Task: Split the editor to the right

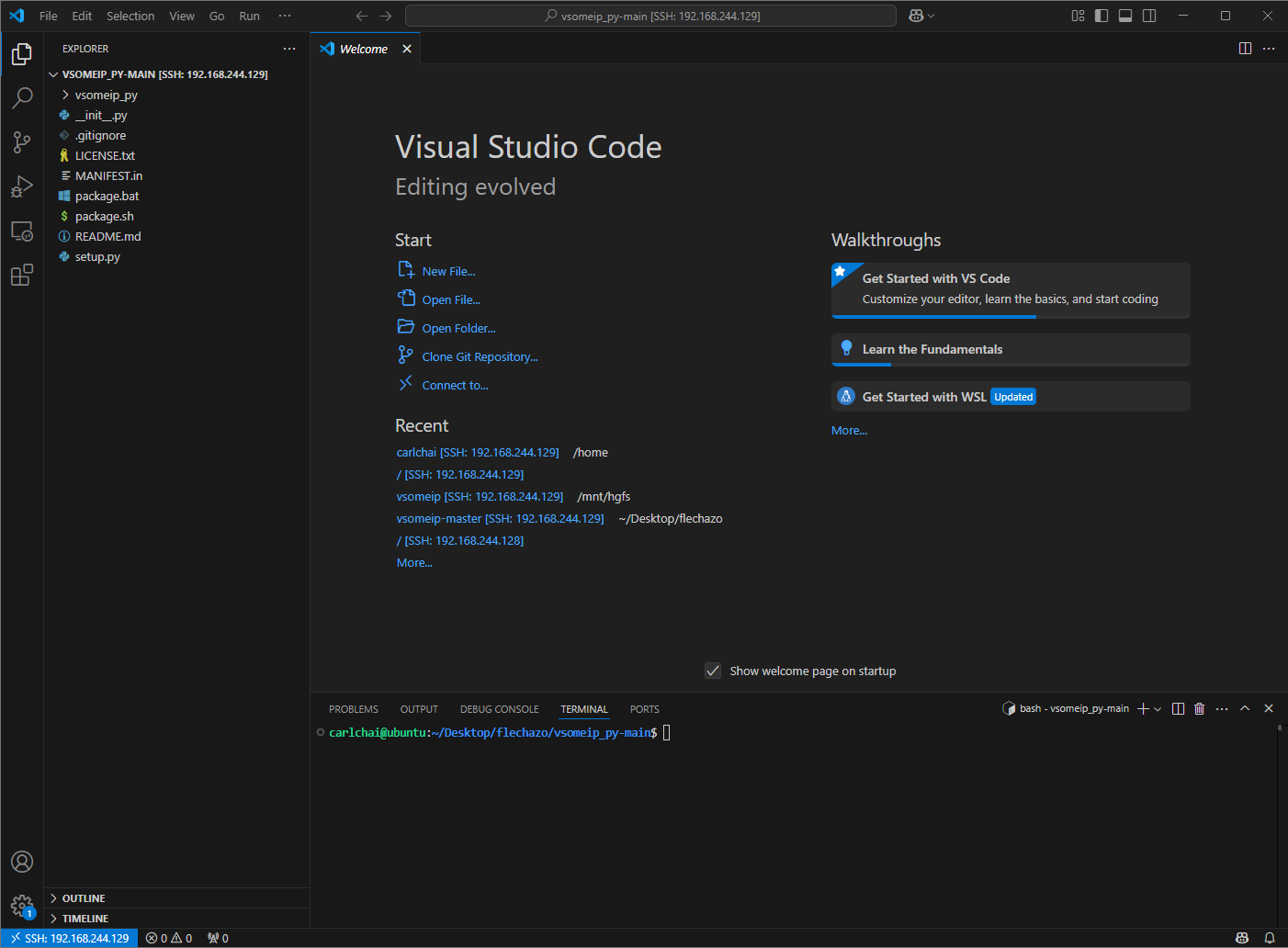Action: click(x=1245, y=49)
